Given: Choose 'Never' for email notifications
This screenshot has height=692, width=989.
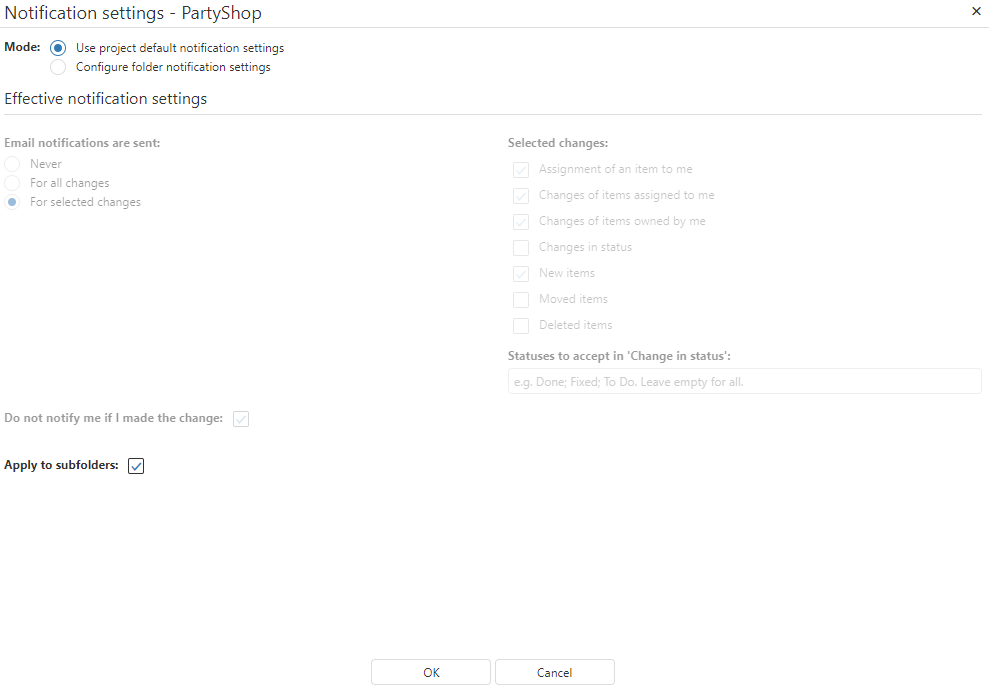Looking at the screenshot, I should (x=12, y=164).
